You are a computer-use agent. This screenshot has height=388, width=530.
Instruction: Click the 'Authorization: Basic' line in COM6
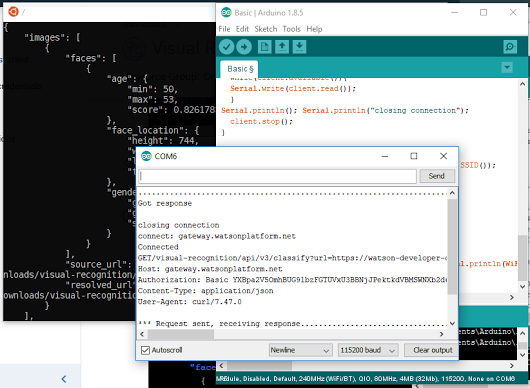292,280
